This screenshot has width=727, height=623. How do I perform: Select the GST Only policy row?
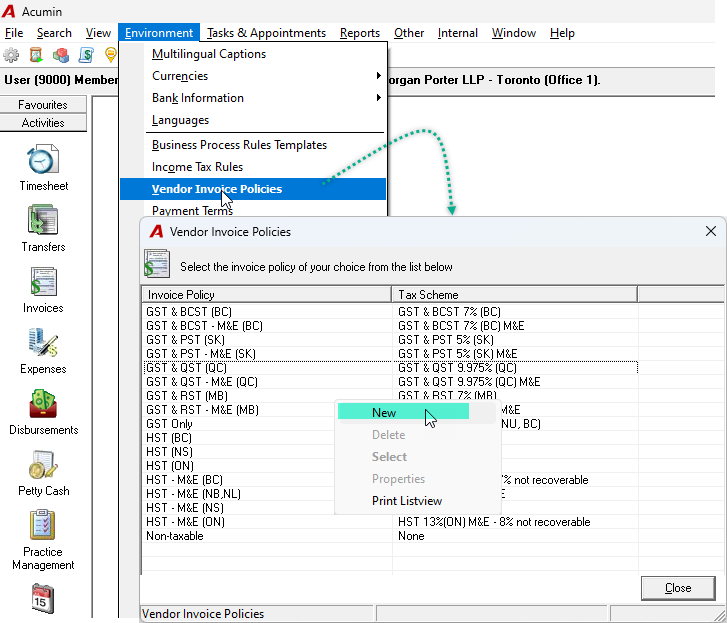pos(239,424)
